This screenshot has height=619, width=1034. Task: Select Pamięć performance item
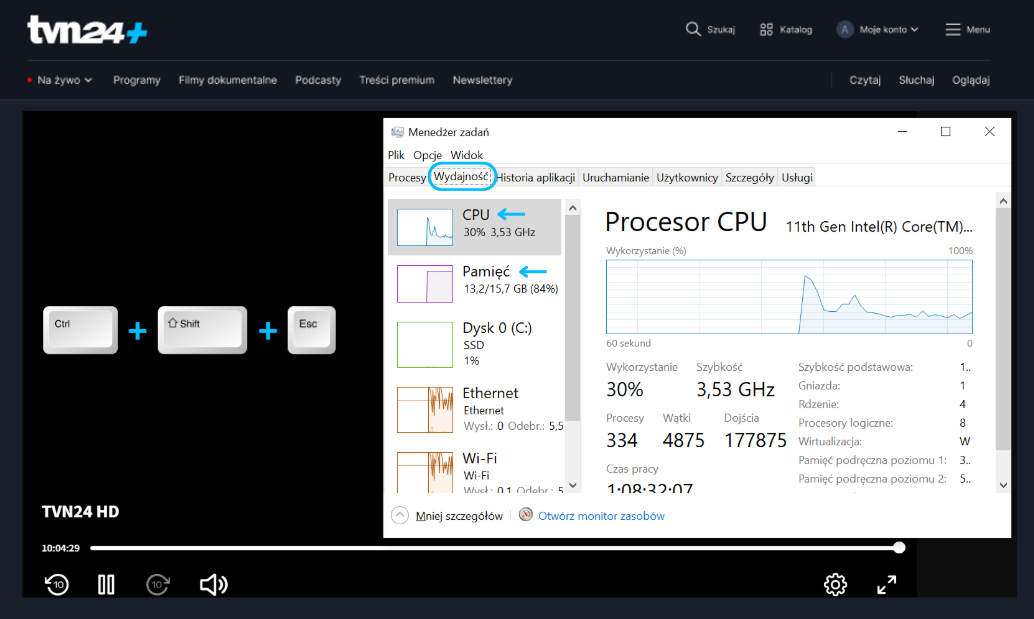(475, 283)
